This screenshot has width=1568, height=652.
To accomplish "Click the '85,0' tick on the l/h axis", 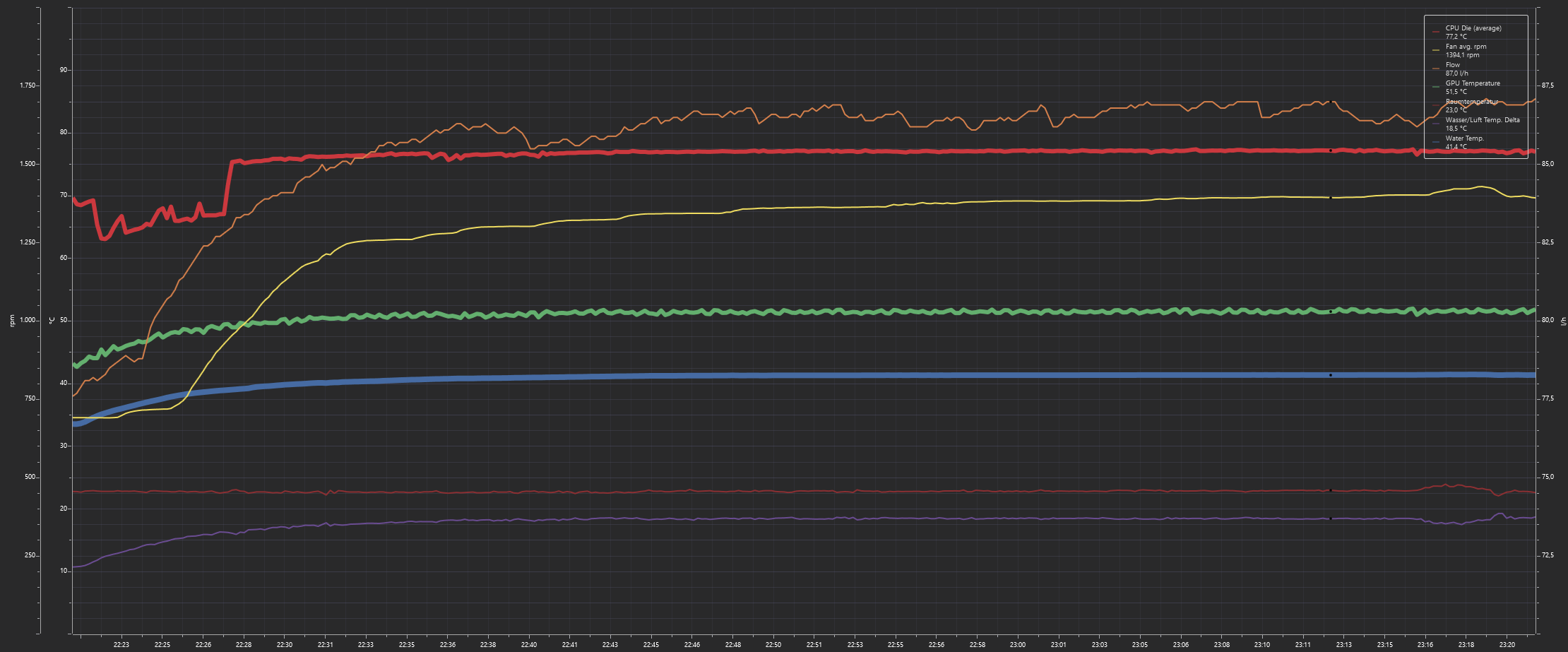I will point(1548,164).
